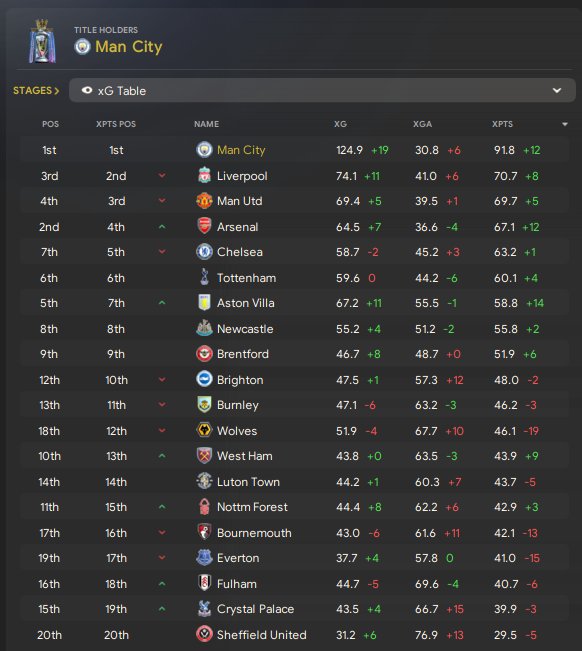
Task: Click the Crystal Palace club crest
Action: (204, 609)
